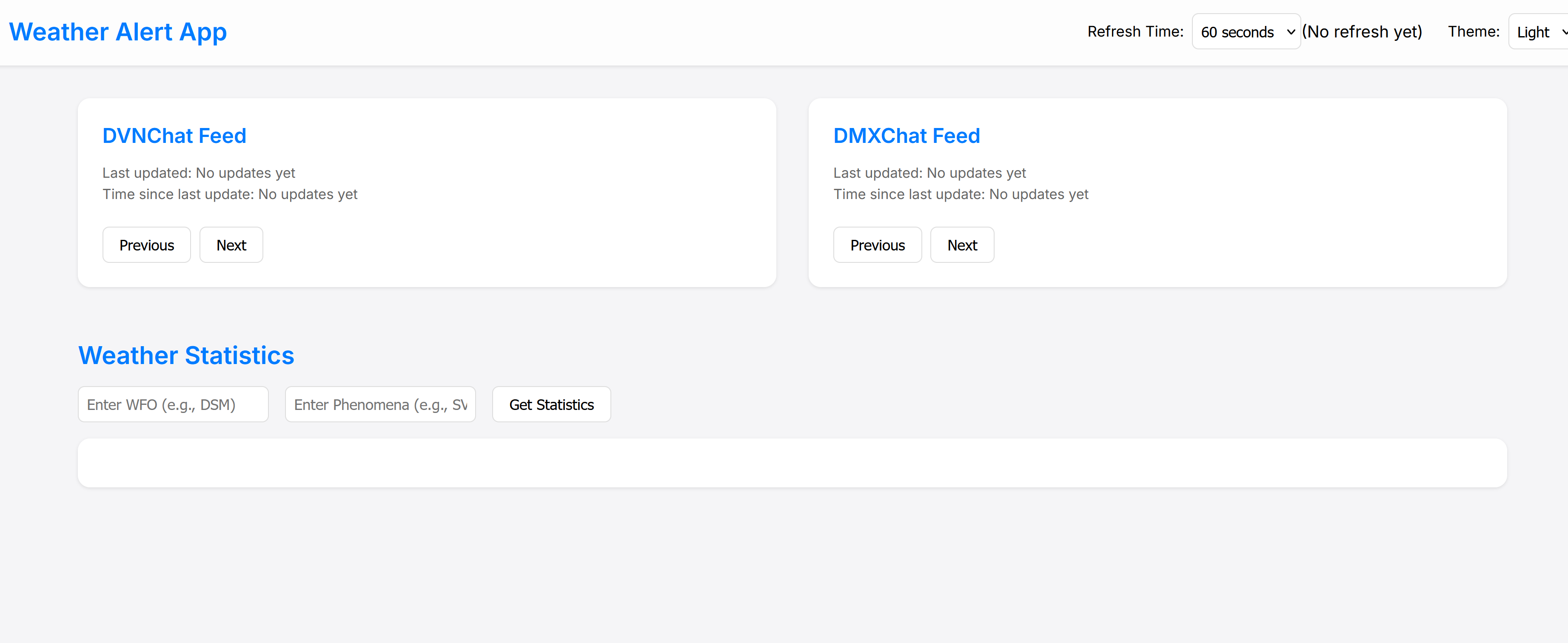Focus the Enter WFO input field

pos(173,404)
